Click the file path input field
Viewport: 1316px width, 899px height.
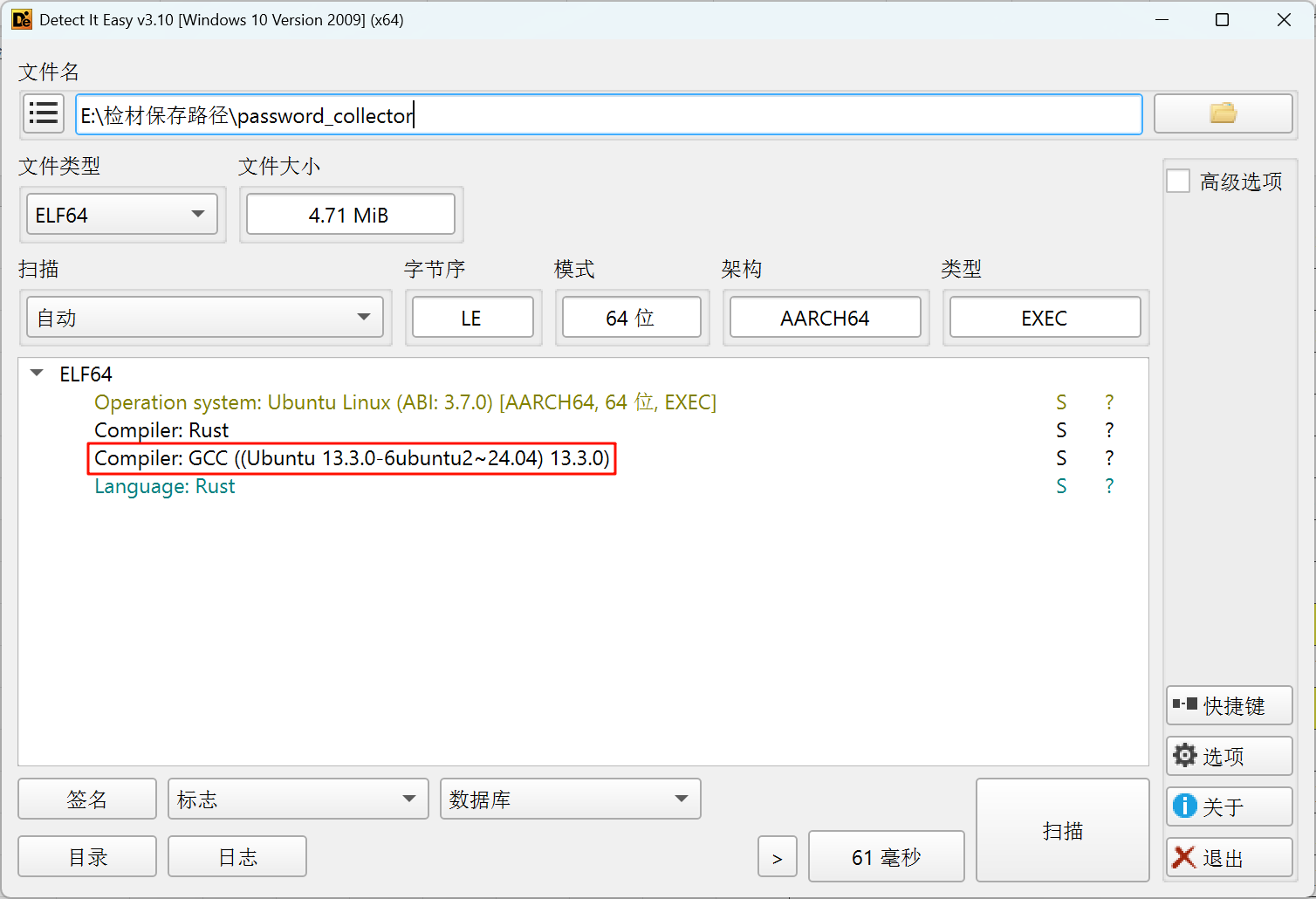pos(609,114)
